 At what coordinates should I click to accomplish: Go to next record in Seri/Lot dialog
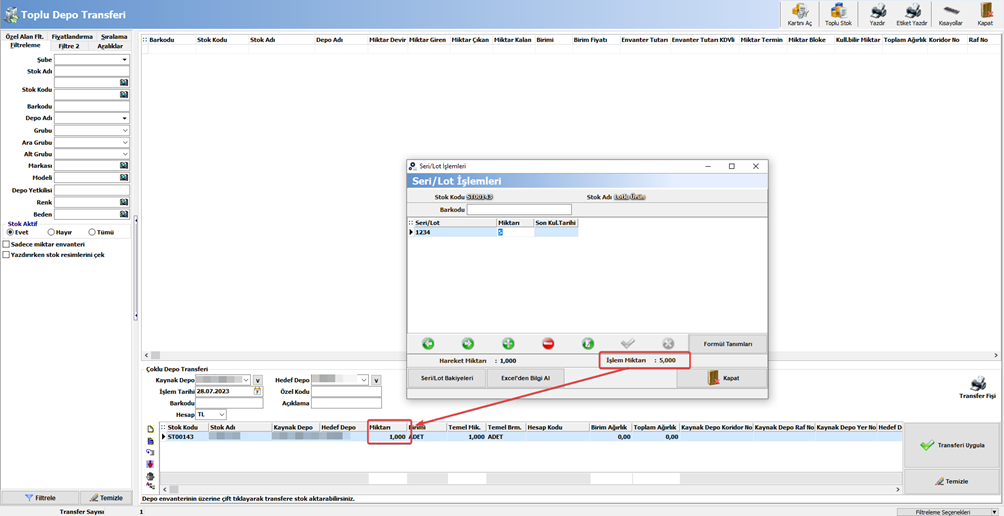[x=468, y=344]
